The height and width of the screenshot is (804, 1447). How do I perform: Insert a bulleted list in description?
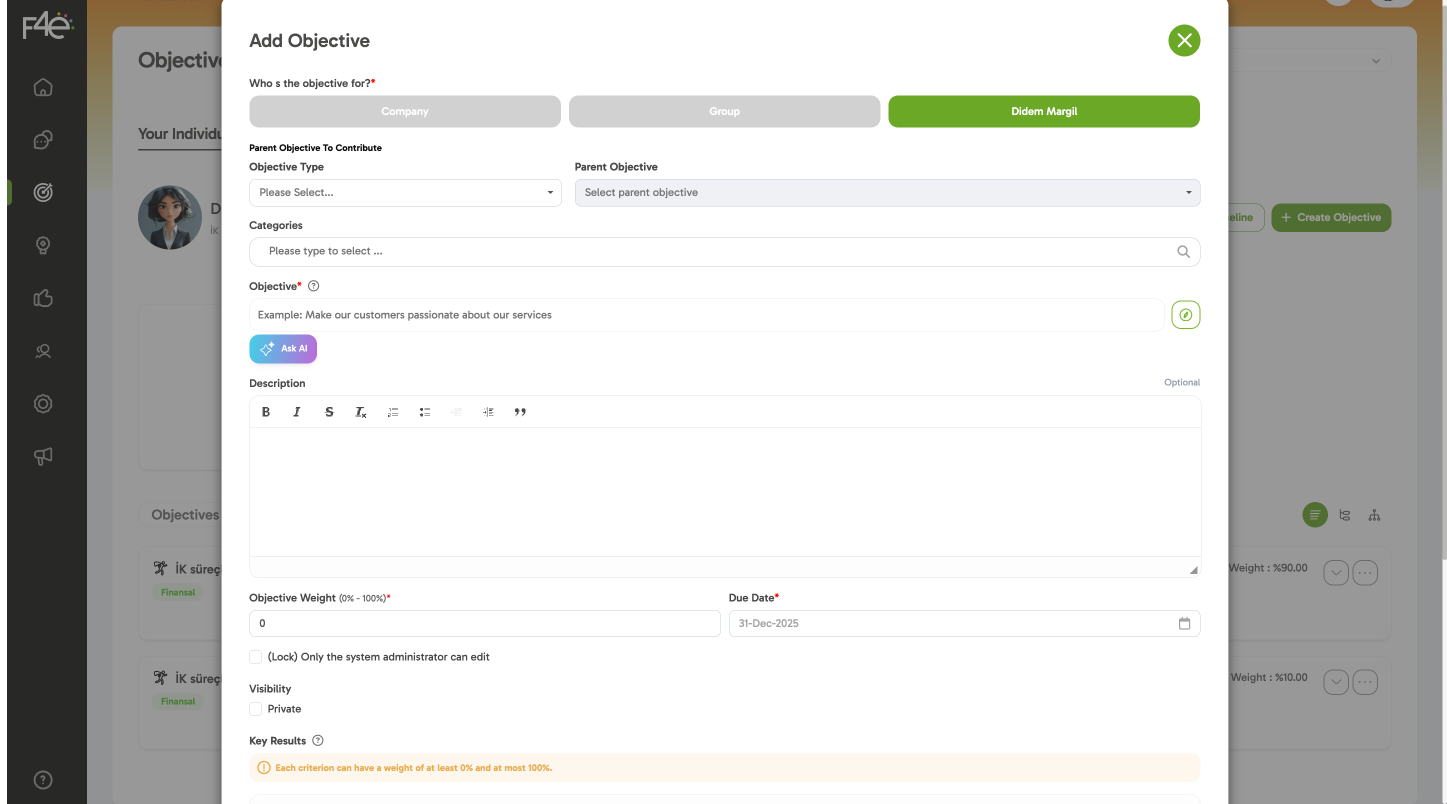click(425, 412)
